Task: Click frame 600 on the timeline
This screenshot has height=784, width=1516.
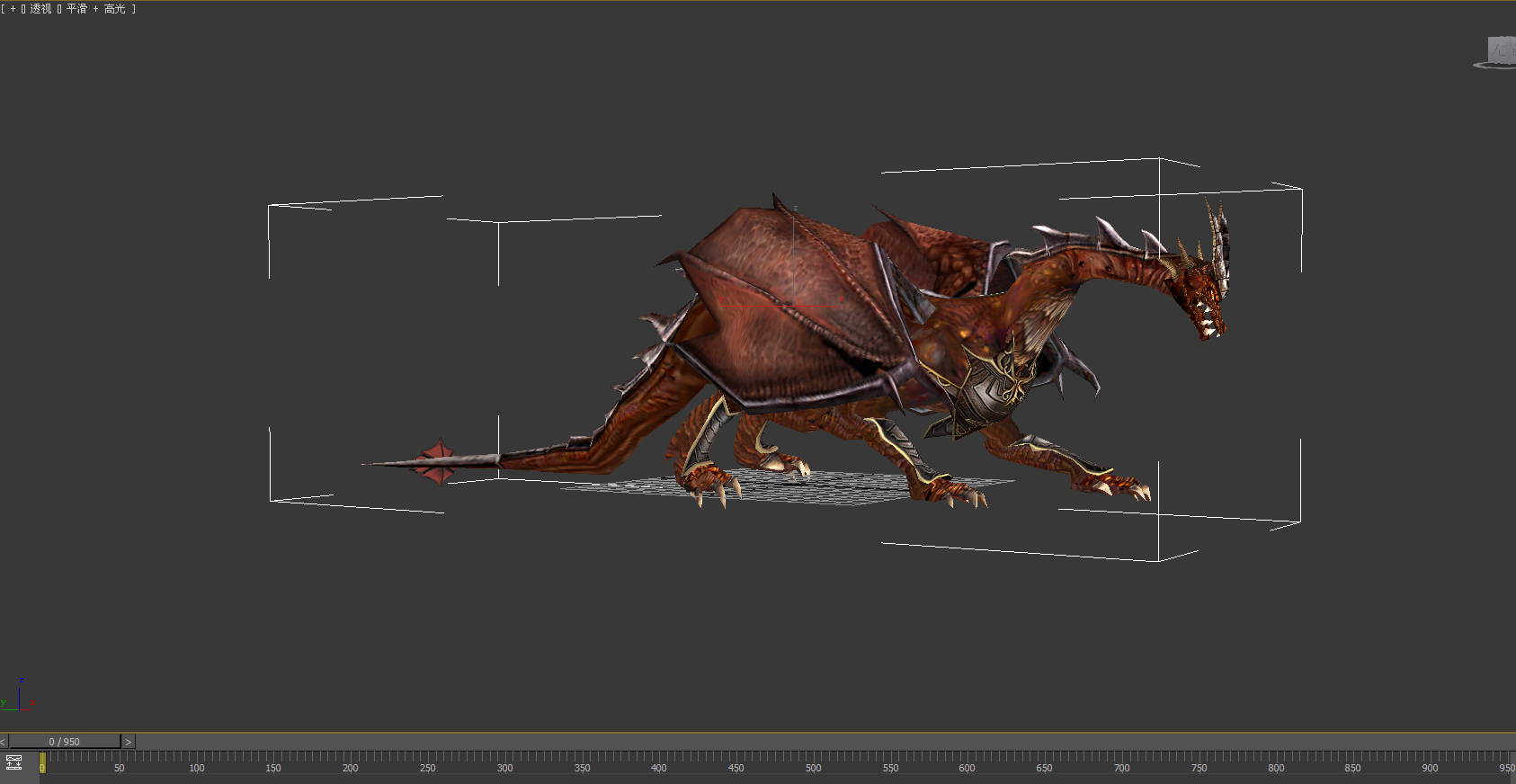Action: tap(967, 768)
